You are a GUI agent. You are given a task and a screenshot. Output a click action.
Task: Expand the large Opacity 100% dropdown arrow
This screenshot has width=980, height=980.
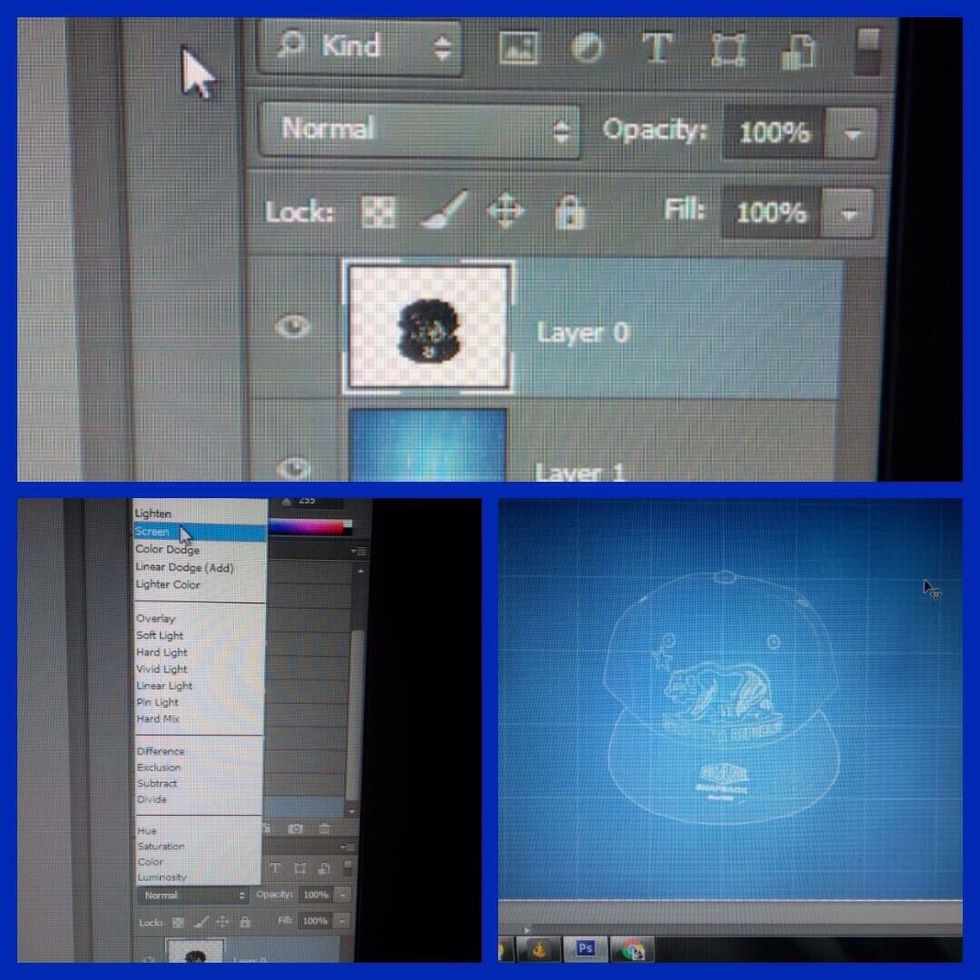pyautogui.click(x=853, y=133)
